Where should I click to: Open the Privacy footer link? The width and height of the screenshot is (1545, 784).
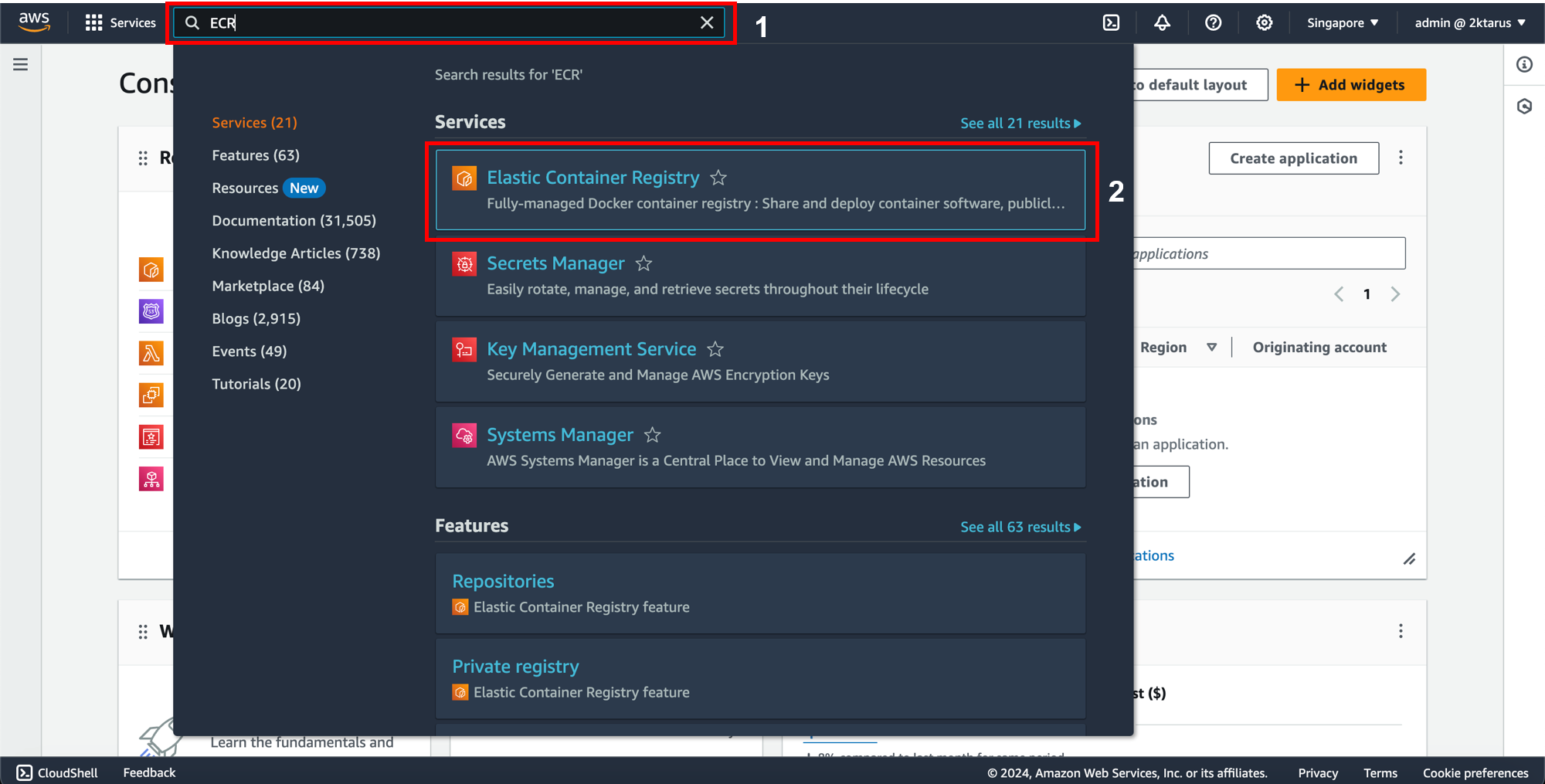(1318, 773)
